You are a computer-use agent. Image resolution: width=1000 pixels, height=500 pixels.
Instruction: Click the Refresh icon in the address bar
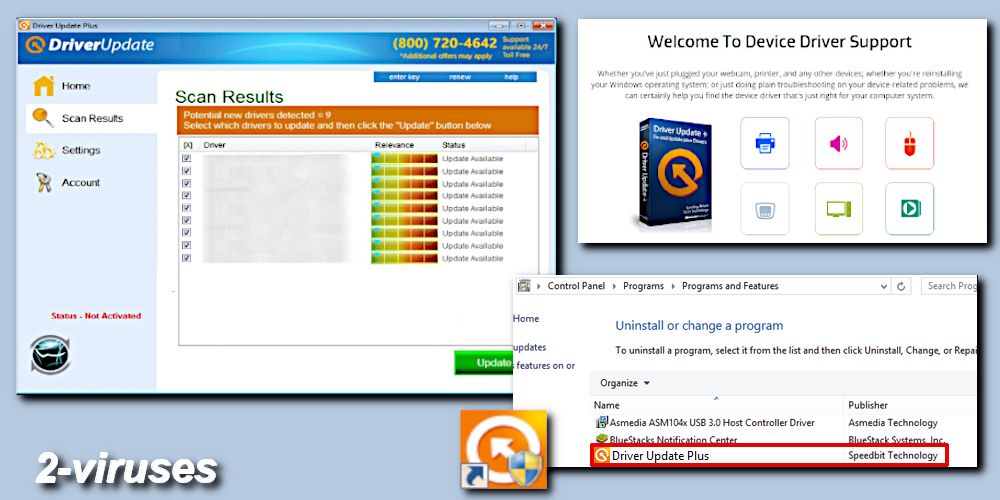pos(903,286)
